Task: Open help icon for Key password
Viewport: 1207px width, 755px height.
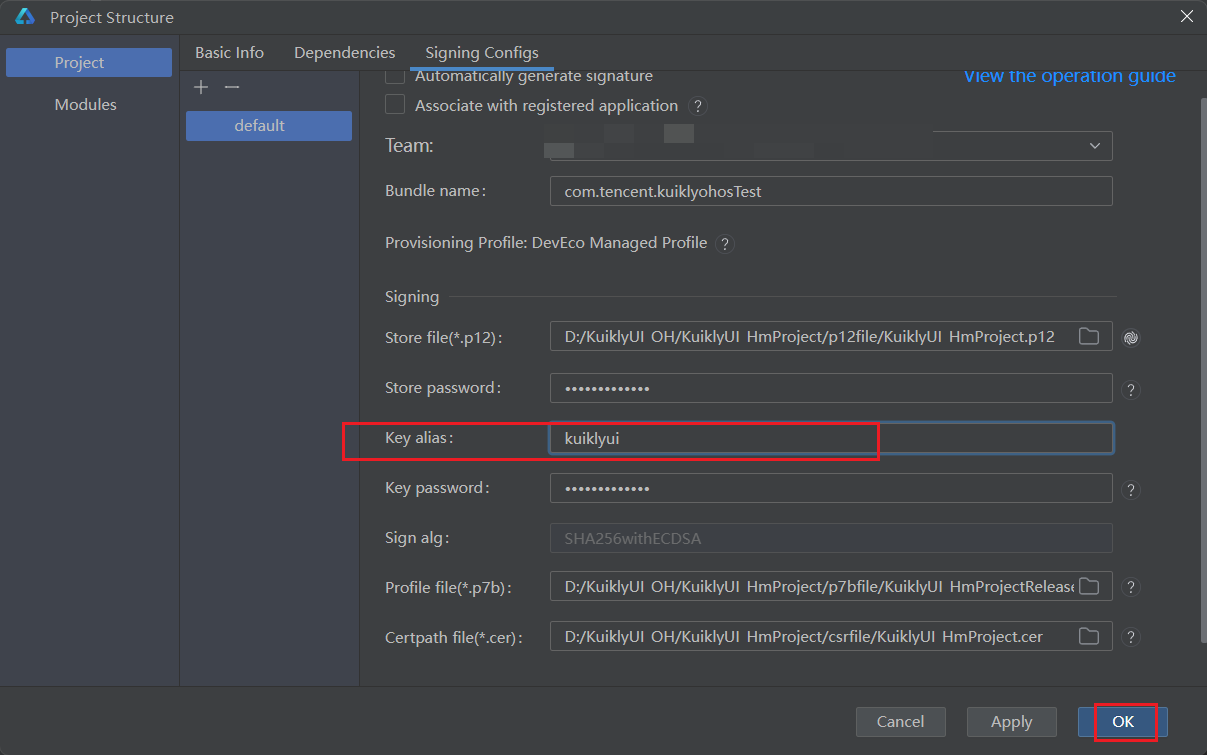Action: point(1131,490)
